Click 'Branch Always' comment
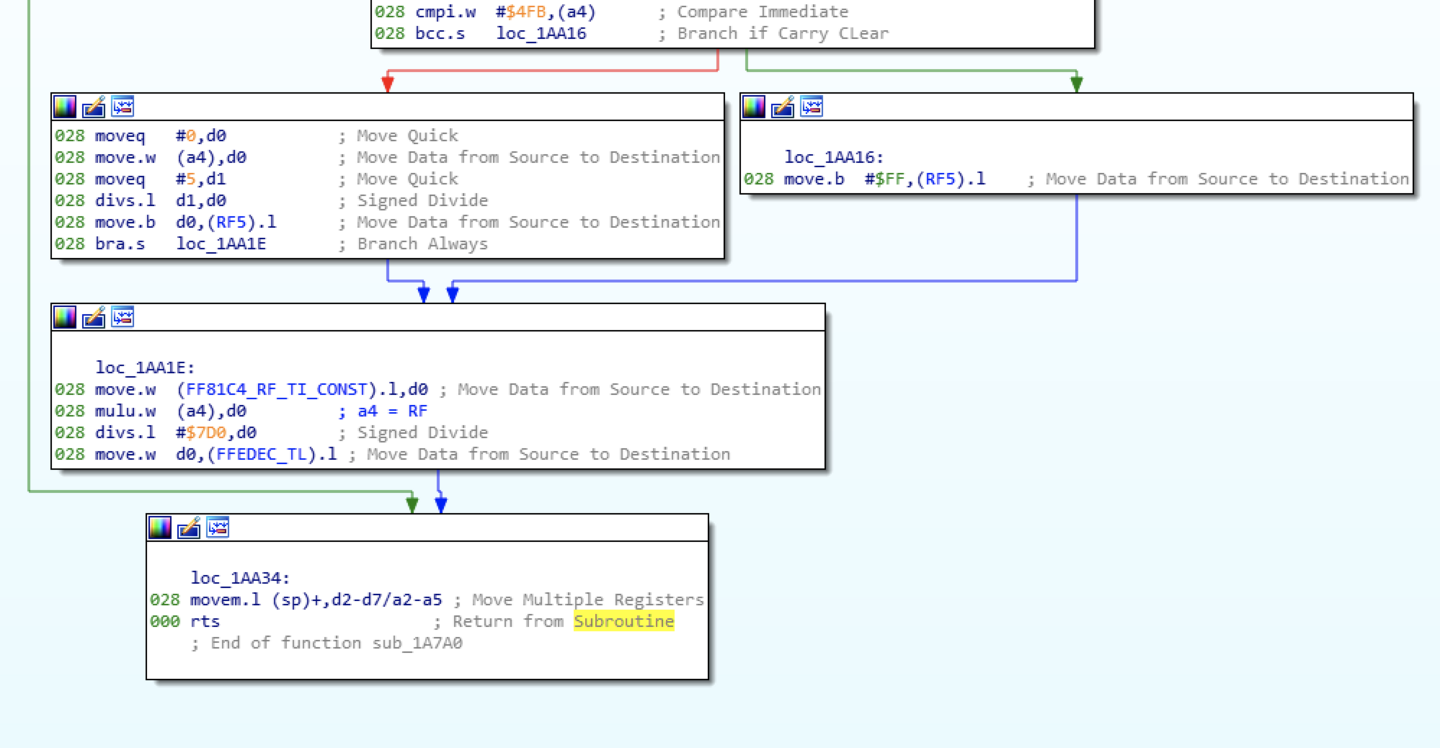 [422, 243]
